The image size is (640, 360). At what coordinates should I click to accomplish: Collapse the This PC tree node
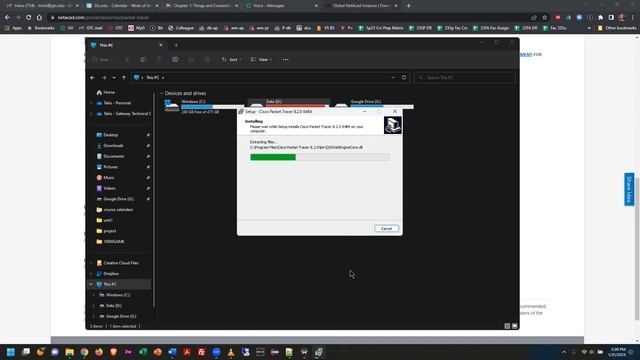(x=91, y=284)
